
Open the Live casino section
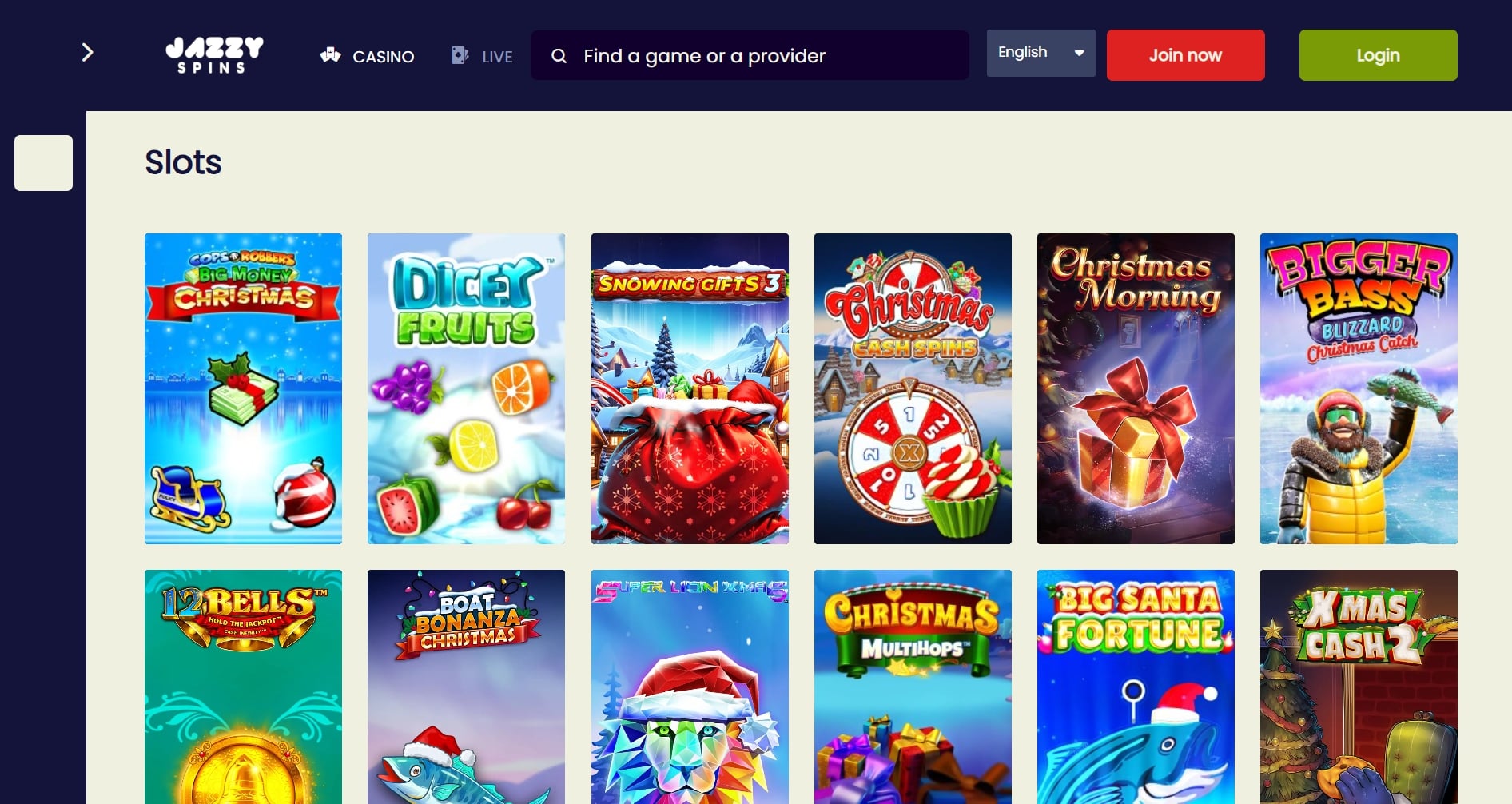pos(482,56)
